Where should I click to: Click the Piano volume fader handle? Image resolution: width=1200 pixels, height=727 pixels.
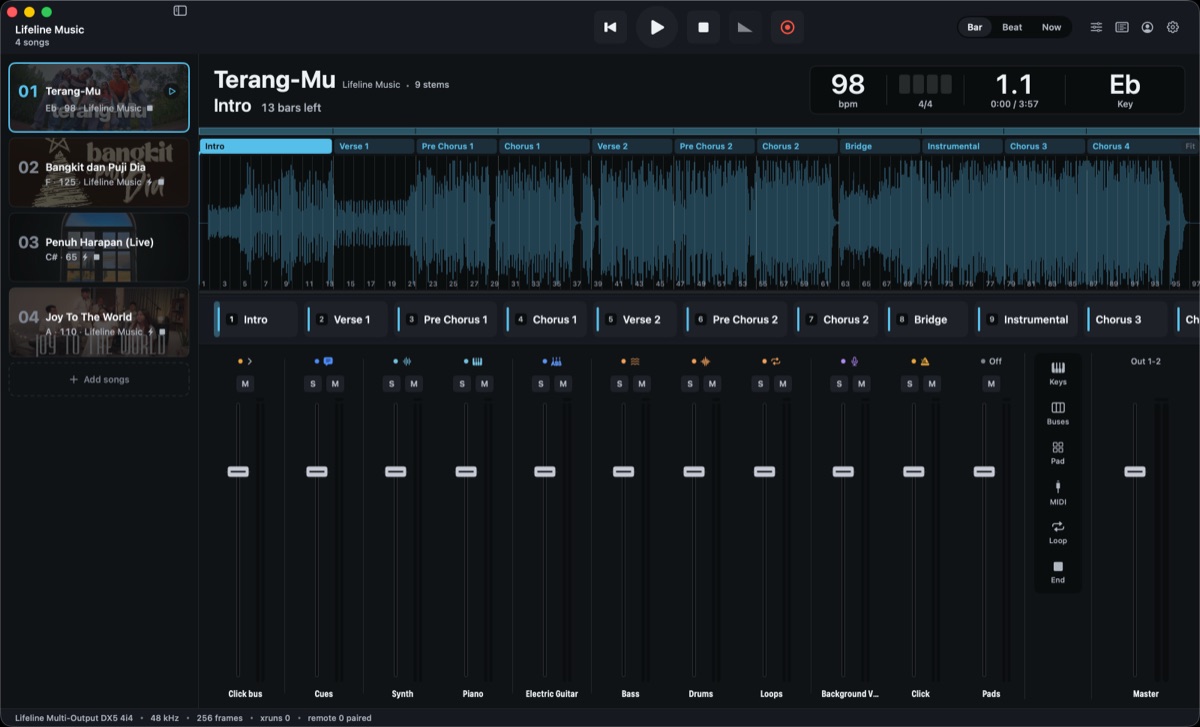point(466,471)
